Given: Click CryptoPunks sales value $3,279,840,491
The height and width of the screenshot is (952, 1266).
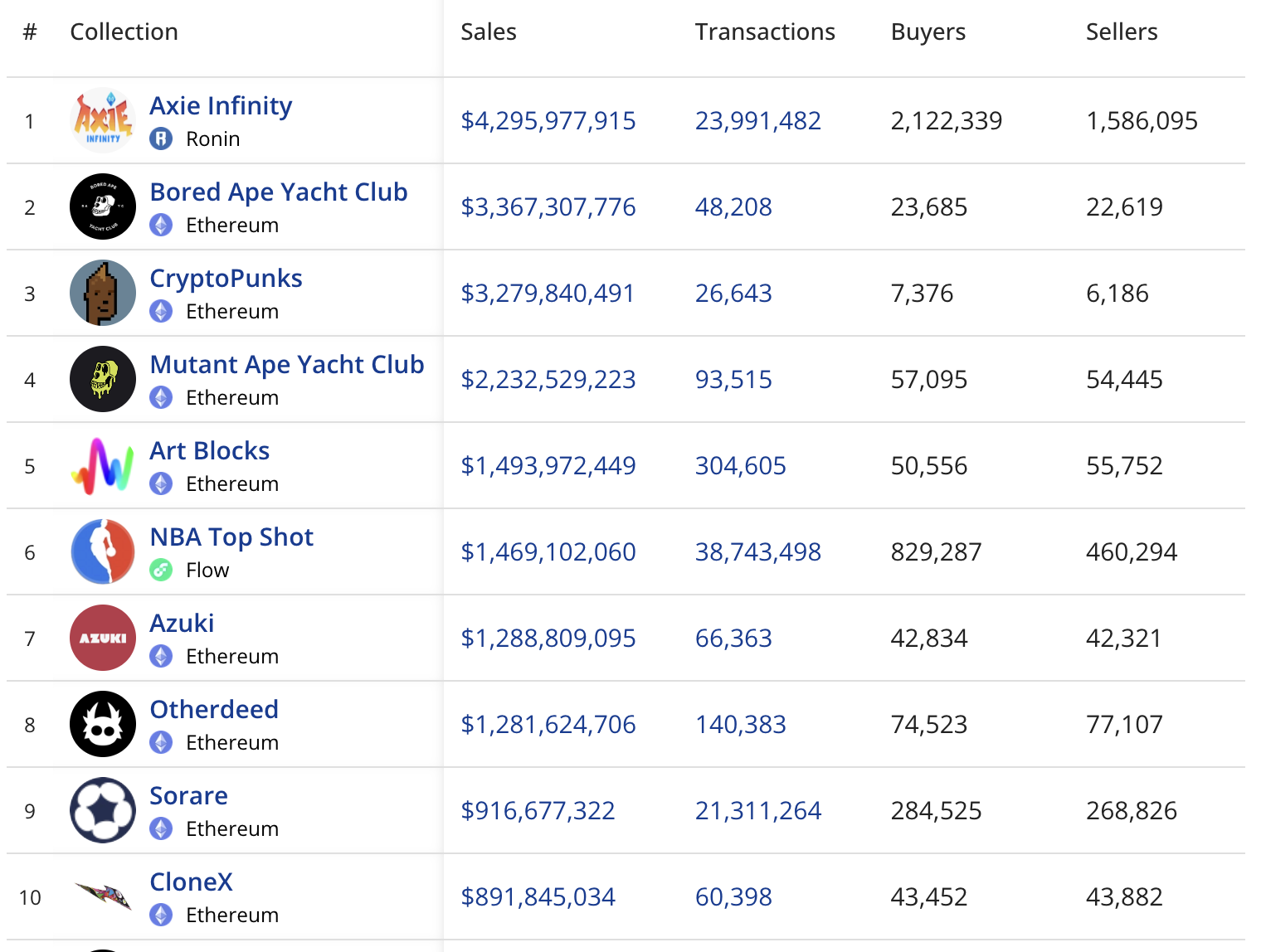Looking at the screenshot, I should pyautogui.click(x=548, y=294).
